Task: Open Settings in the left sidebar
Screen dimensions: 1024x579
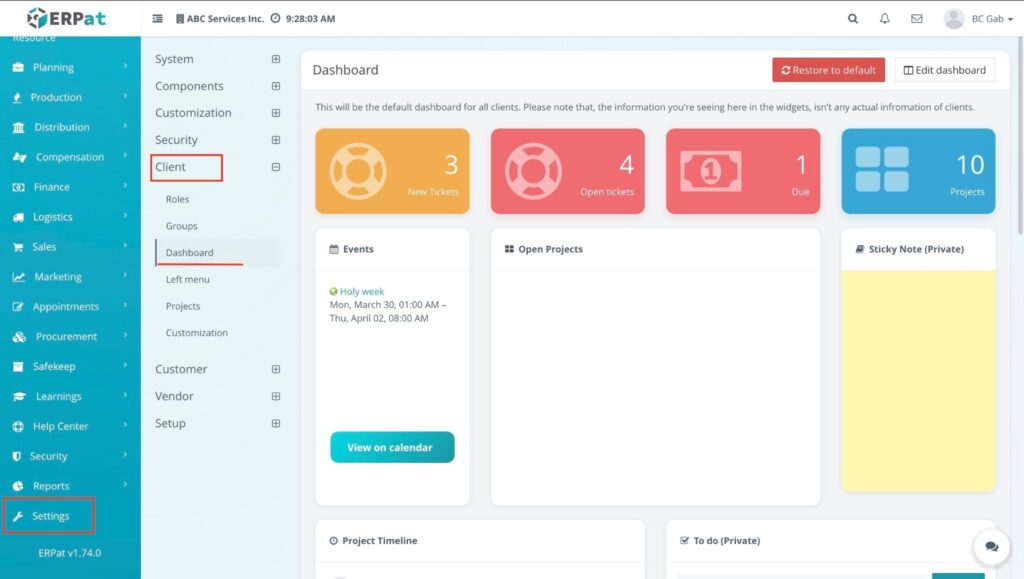Action: 50,516
